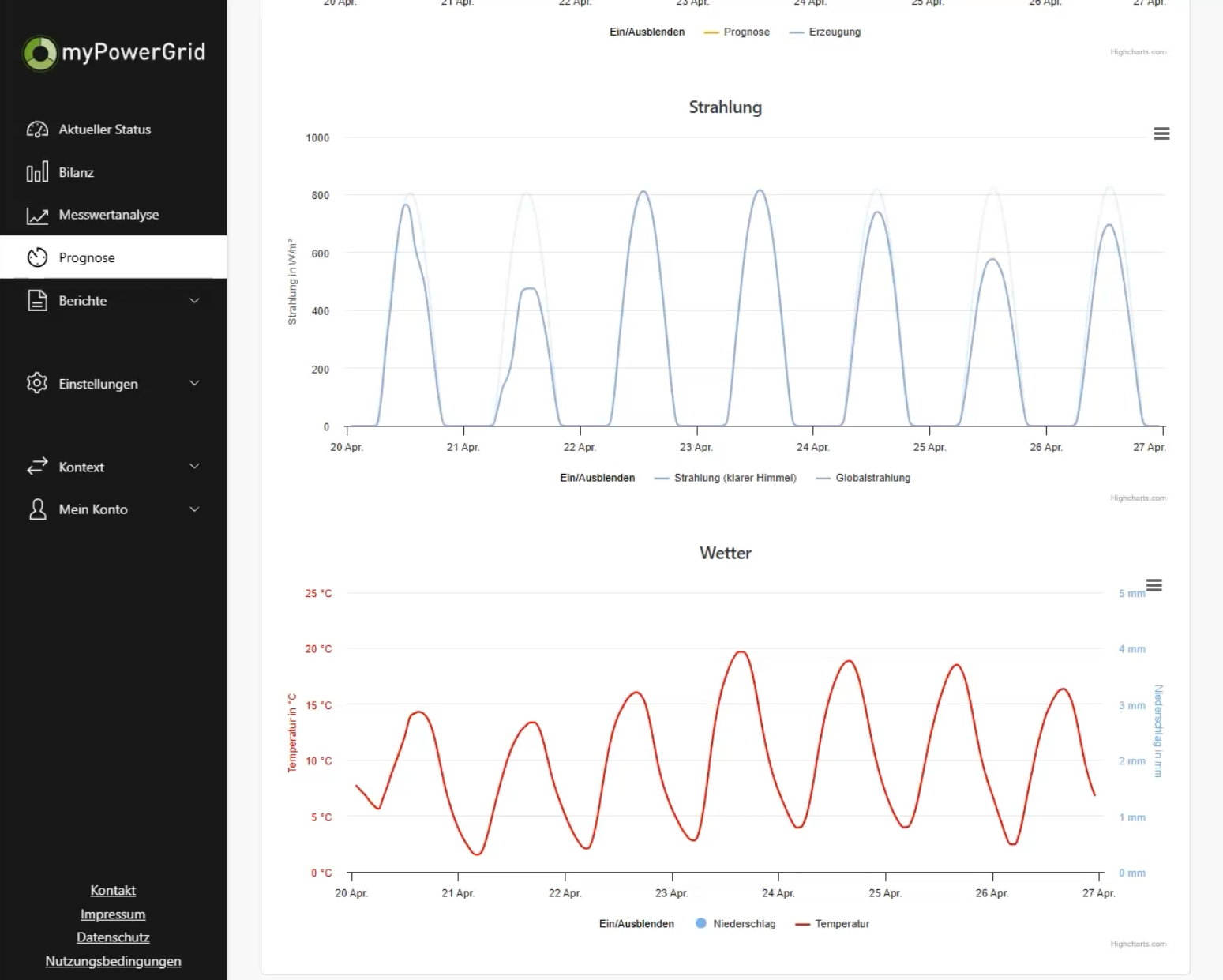Click the Einstellungen gear icon

37,383
